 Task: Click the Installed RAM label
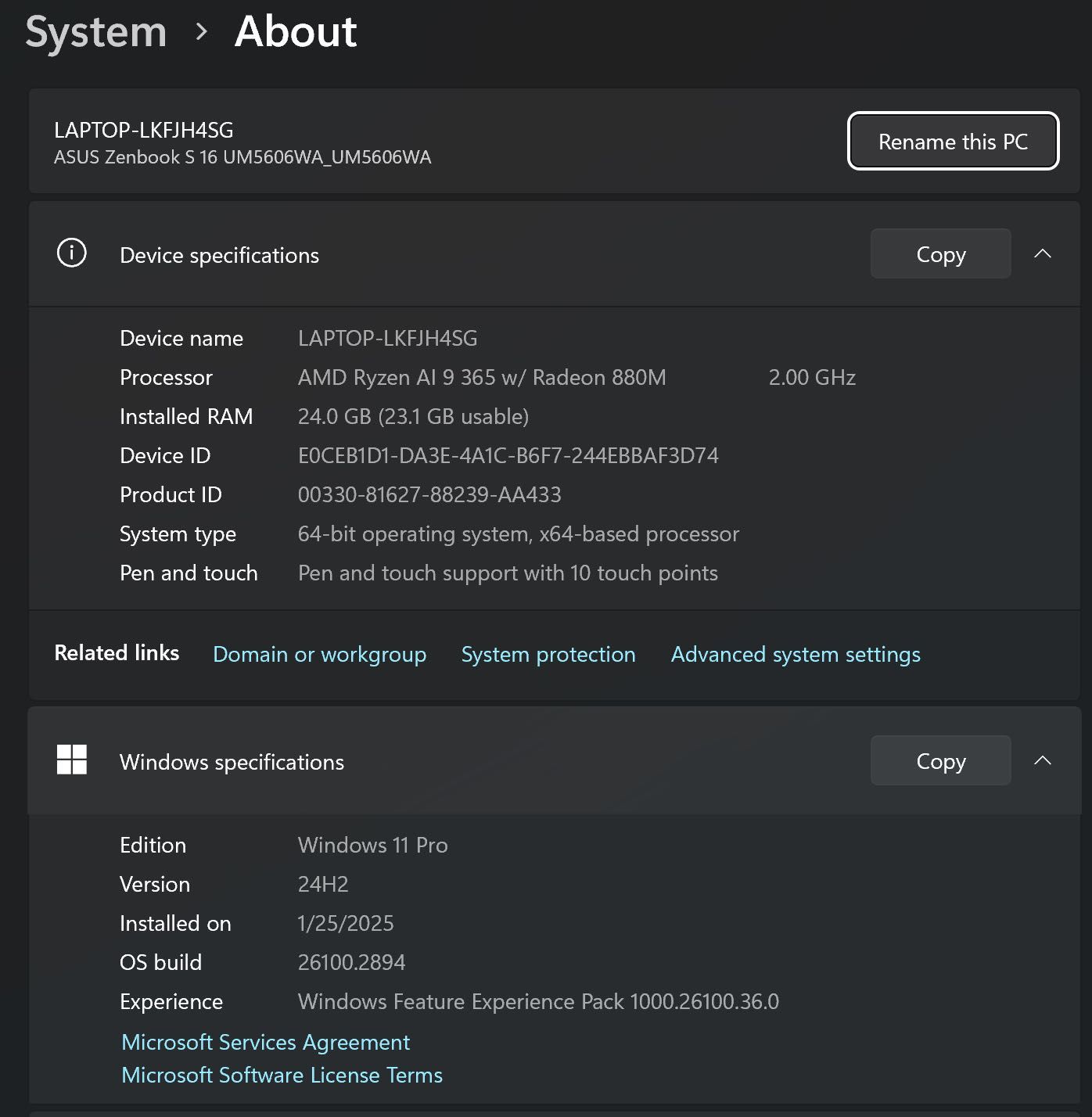[186, 416]
